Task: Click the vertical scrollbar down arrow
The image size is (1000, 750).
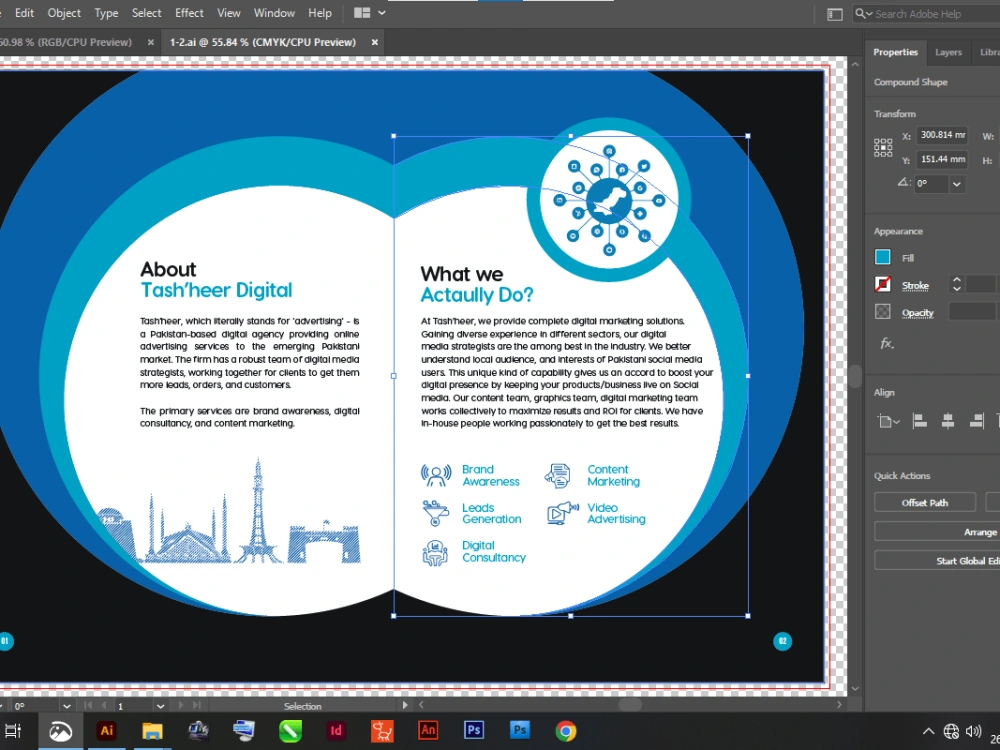Action: [855, 689]
